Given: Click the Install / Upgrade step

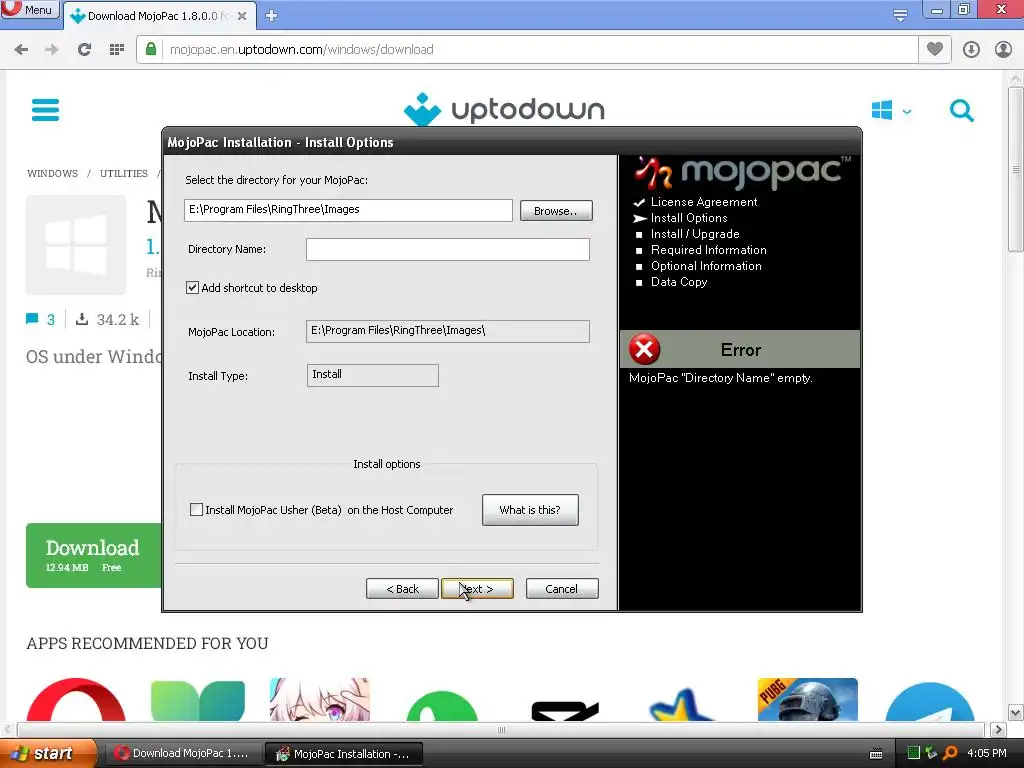Looking at the screenshot, I should point(695,234).
